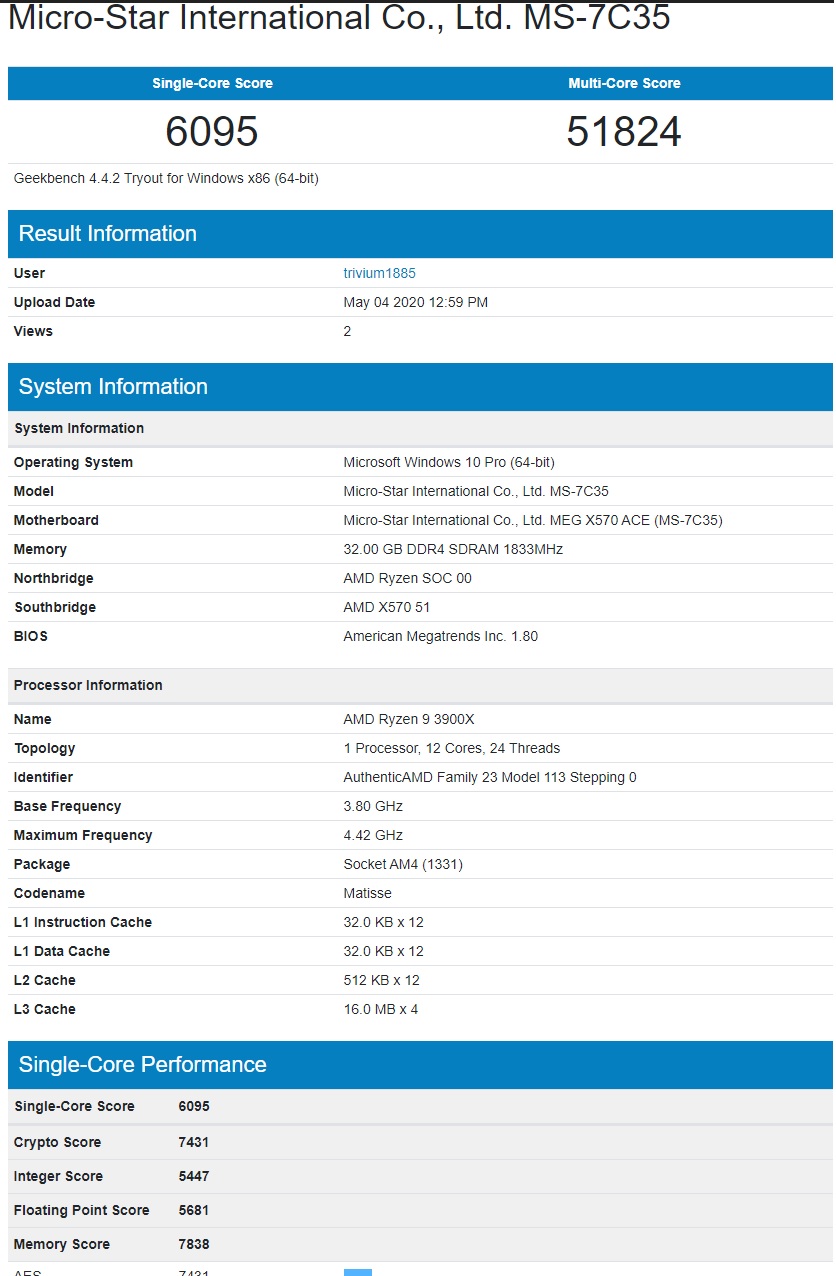
Task: Click the base frequency 3.80 GHz value
Action: click(x=373, y=806)
